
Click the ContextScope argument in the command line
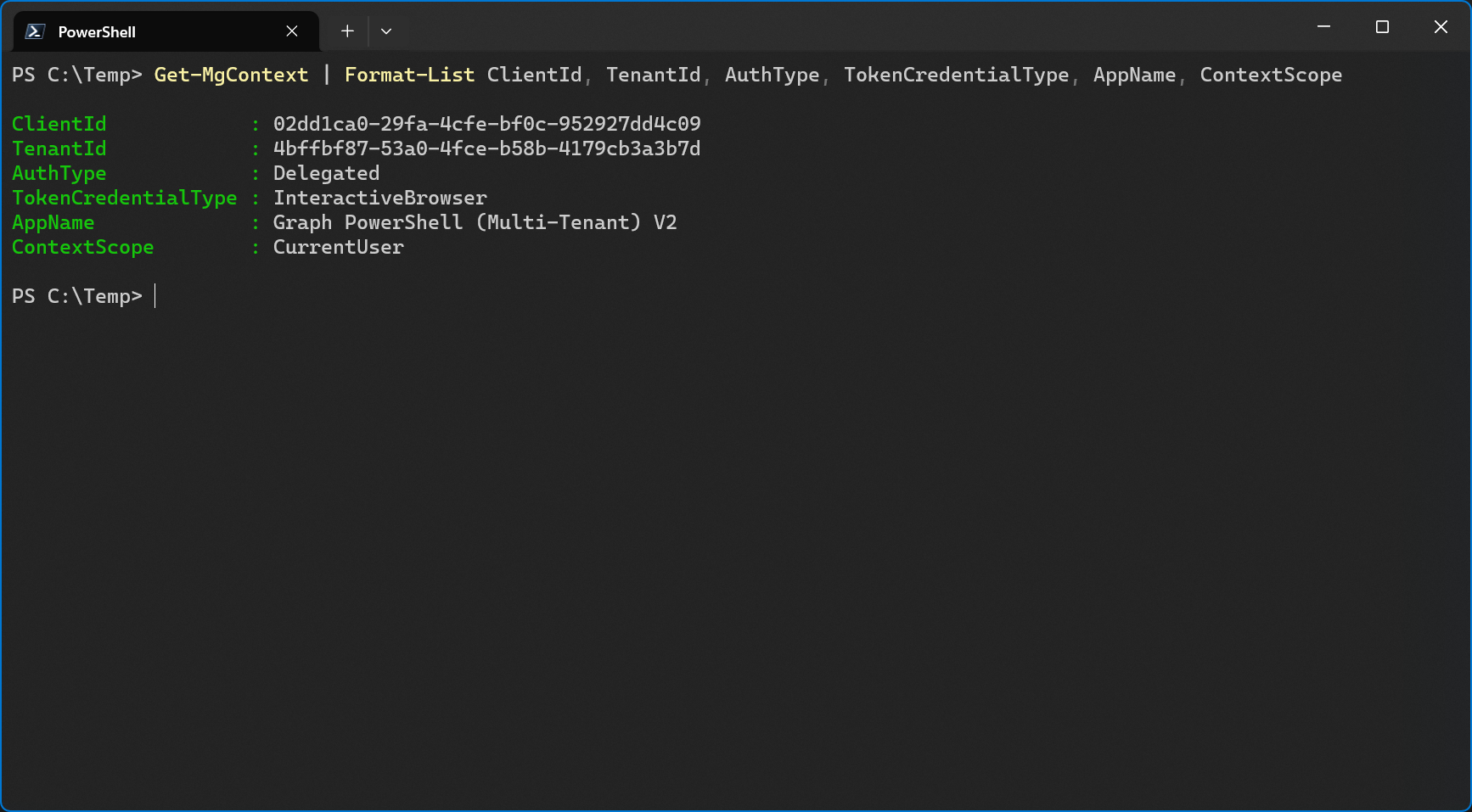click(1271, 75)
